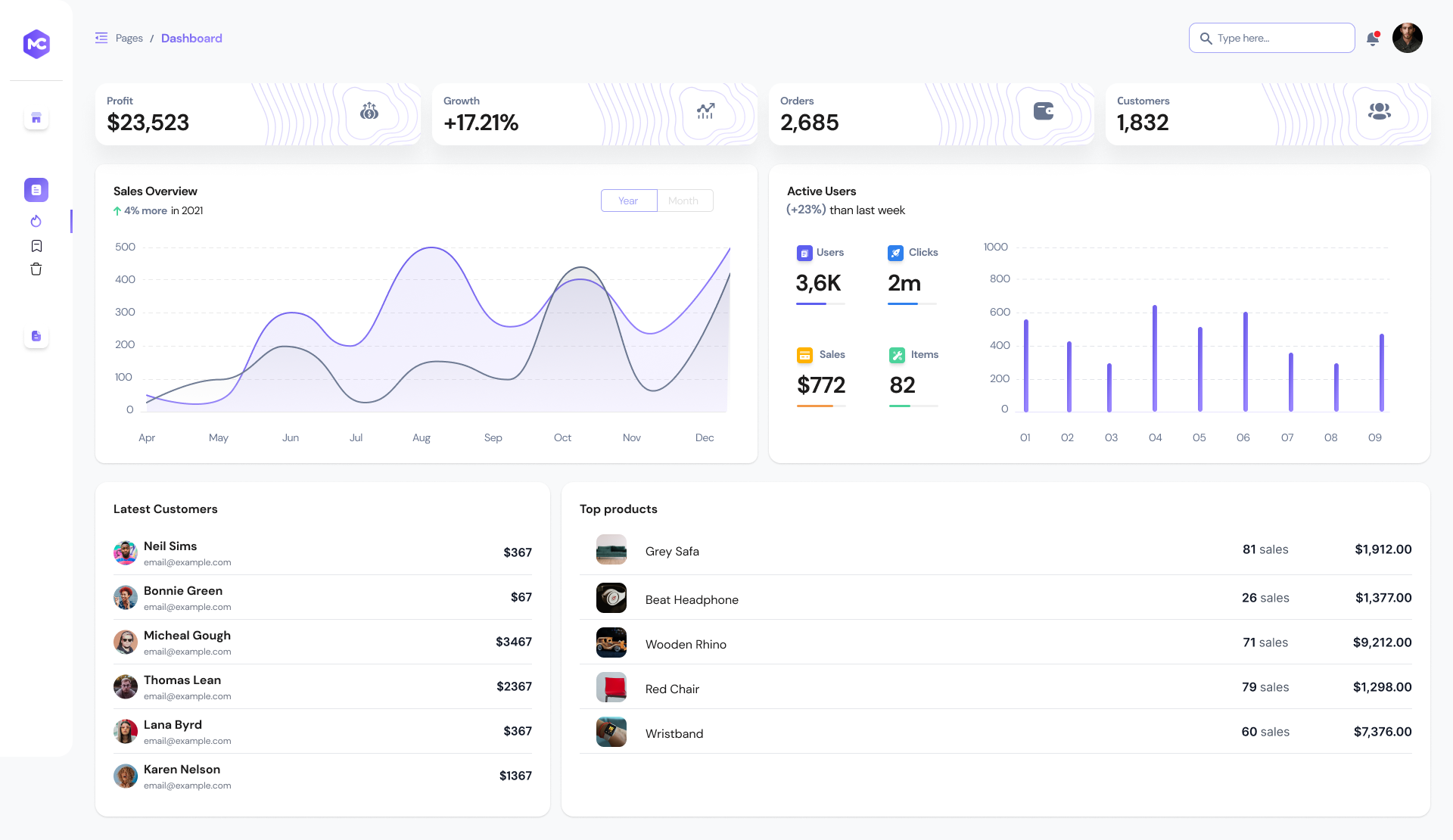This screenshot has height=840, width=1453.
Task: Click the Pages breadcrumb link
Action: (x=129, y=39)
